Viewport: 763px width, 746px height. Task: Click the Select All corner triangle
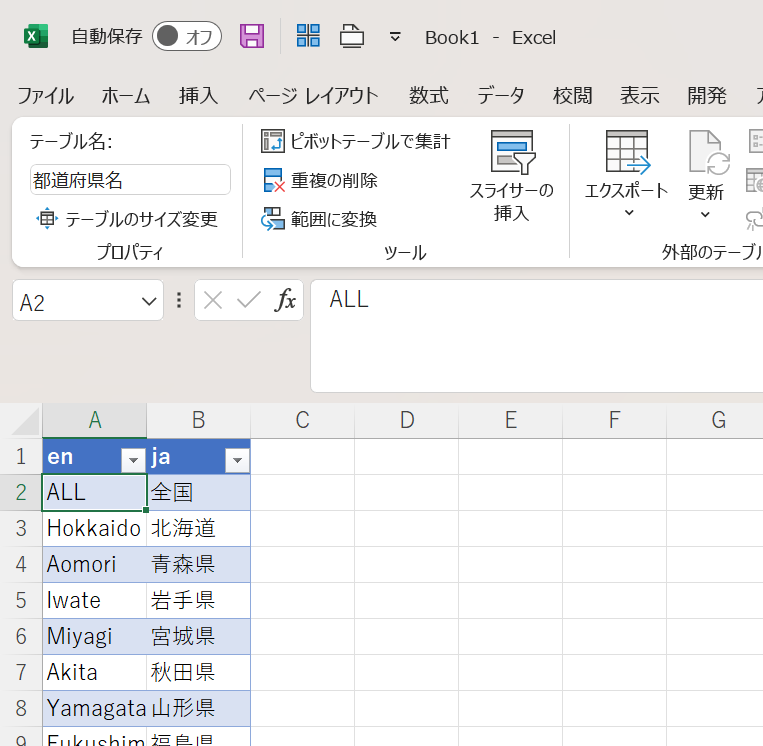pyautogui.click(x=25, y=420)
